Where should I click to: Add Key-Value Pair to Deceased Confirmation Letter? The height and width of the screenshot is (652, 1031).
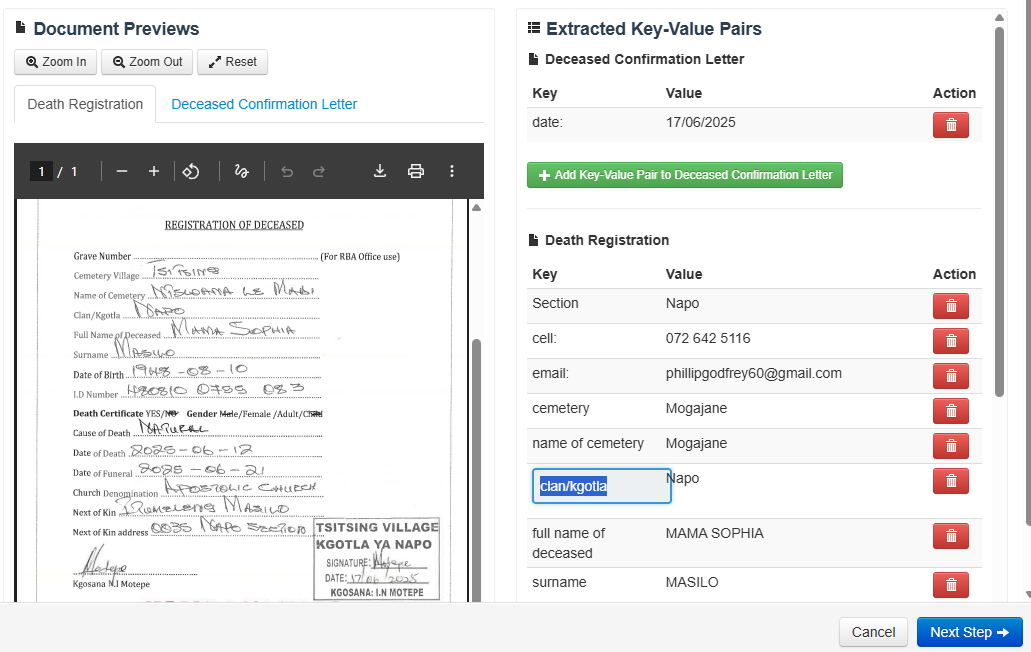click(685, 175)
